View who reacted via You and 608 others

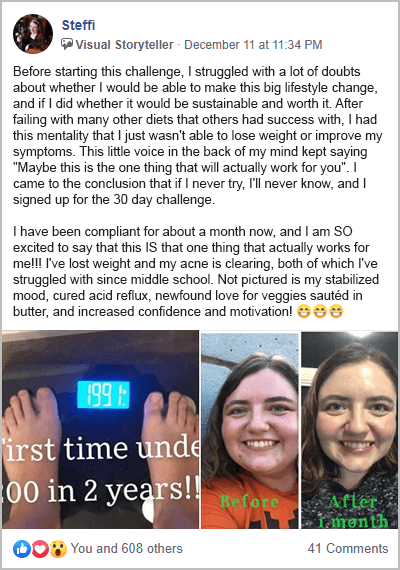point(127,549)
